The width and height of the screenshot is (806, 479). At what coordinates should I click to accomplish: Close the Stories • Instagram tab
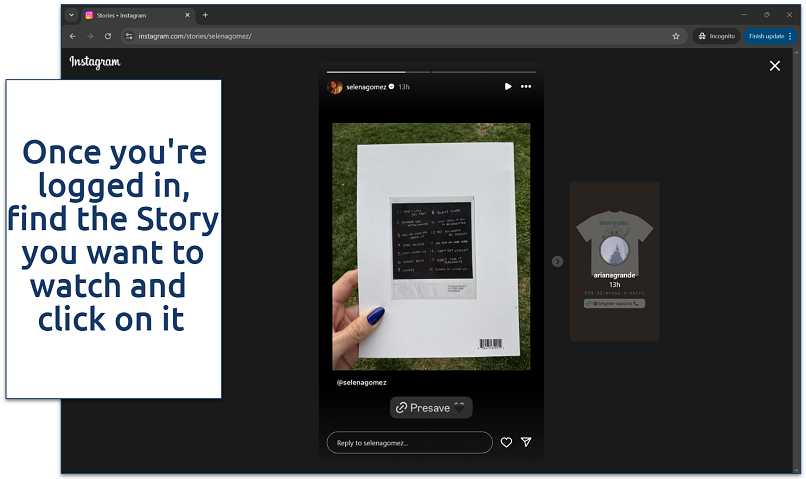(187, 15)
